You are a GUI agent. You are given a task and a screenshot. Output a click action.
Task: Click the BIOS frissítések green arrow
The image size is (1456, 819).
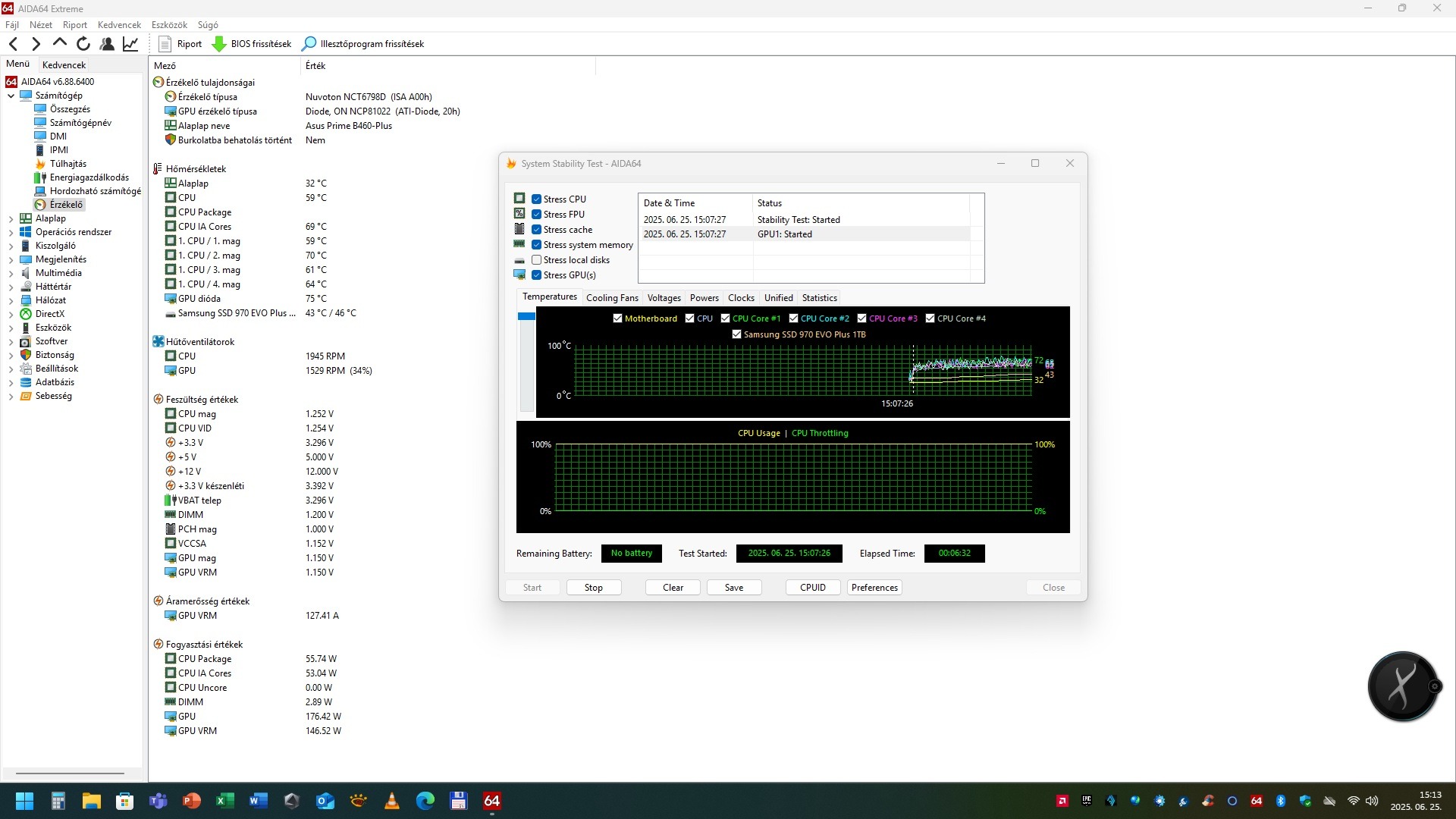point(219,44)
